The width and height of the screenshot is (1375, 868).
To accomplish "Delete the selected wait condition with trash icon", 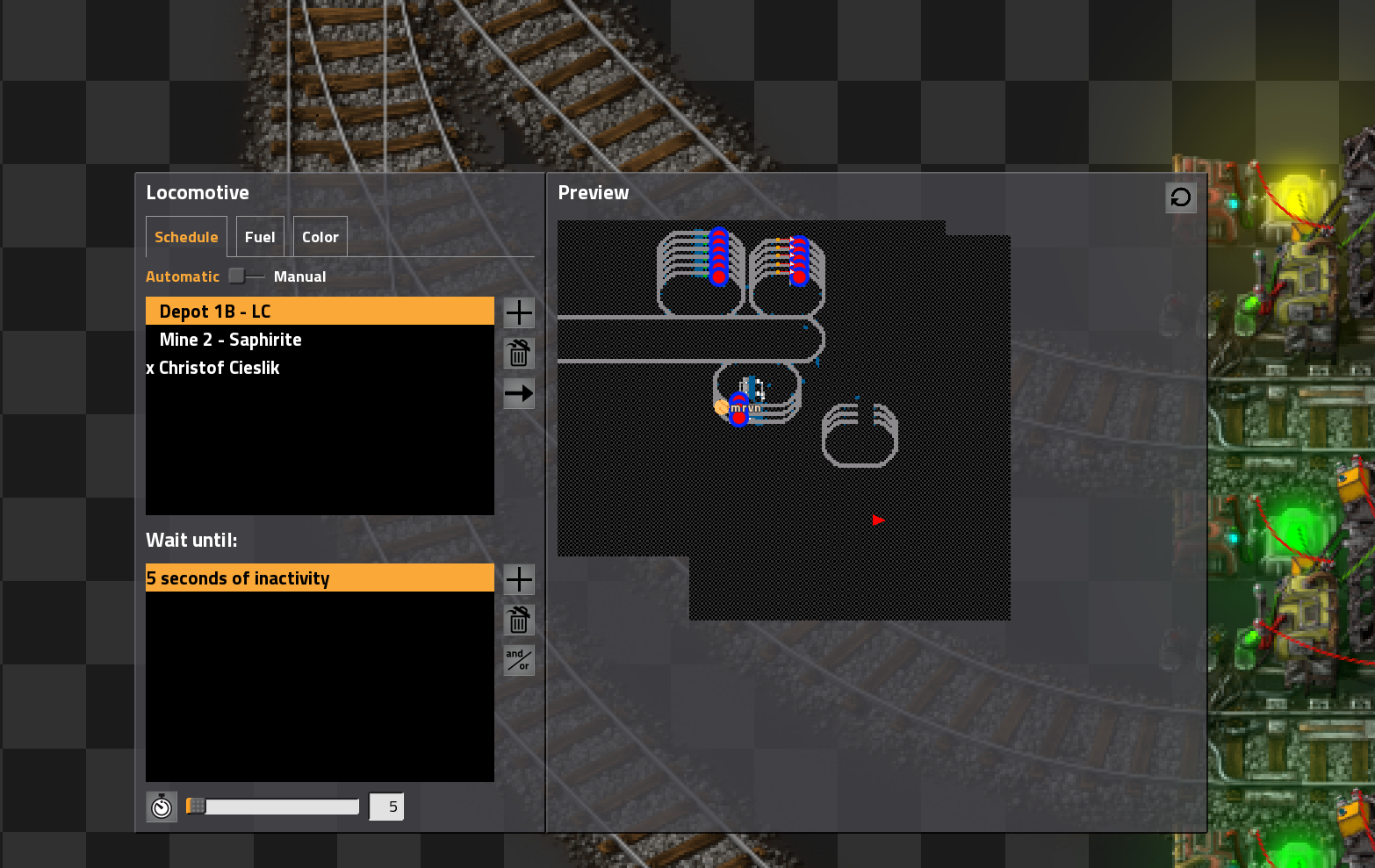I will click(519, 620).
